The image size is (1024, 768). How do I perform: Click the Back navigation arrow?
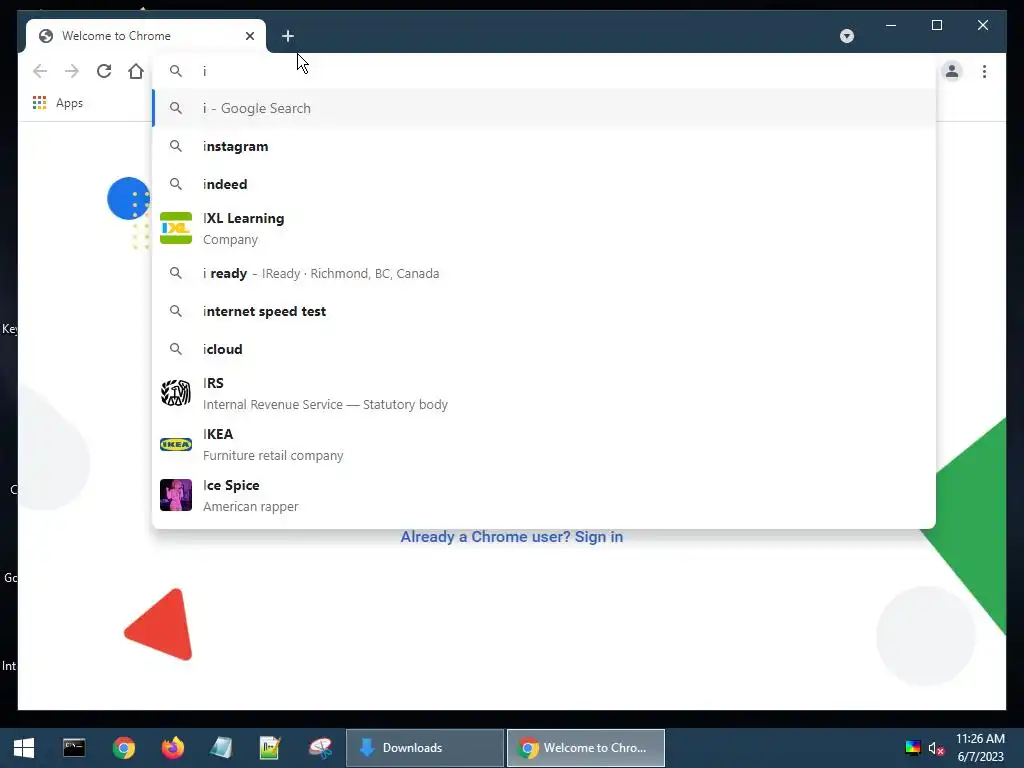click(x=40, y=71)
